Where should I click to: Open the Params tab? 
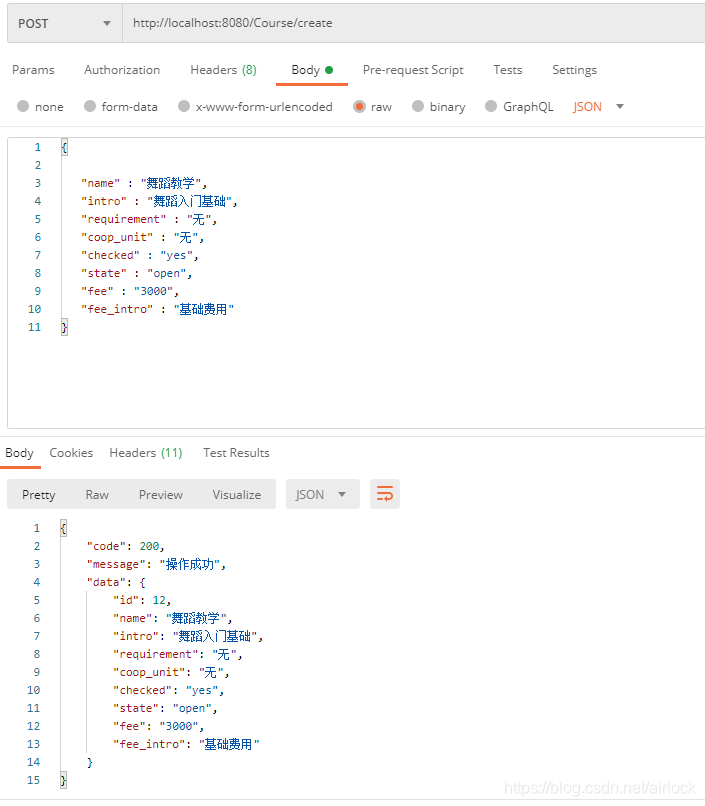(33, 70)
